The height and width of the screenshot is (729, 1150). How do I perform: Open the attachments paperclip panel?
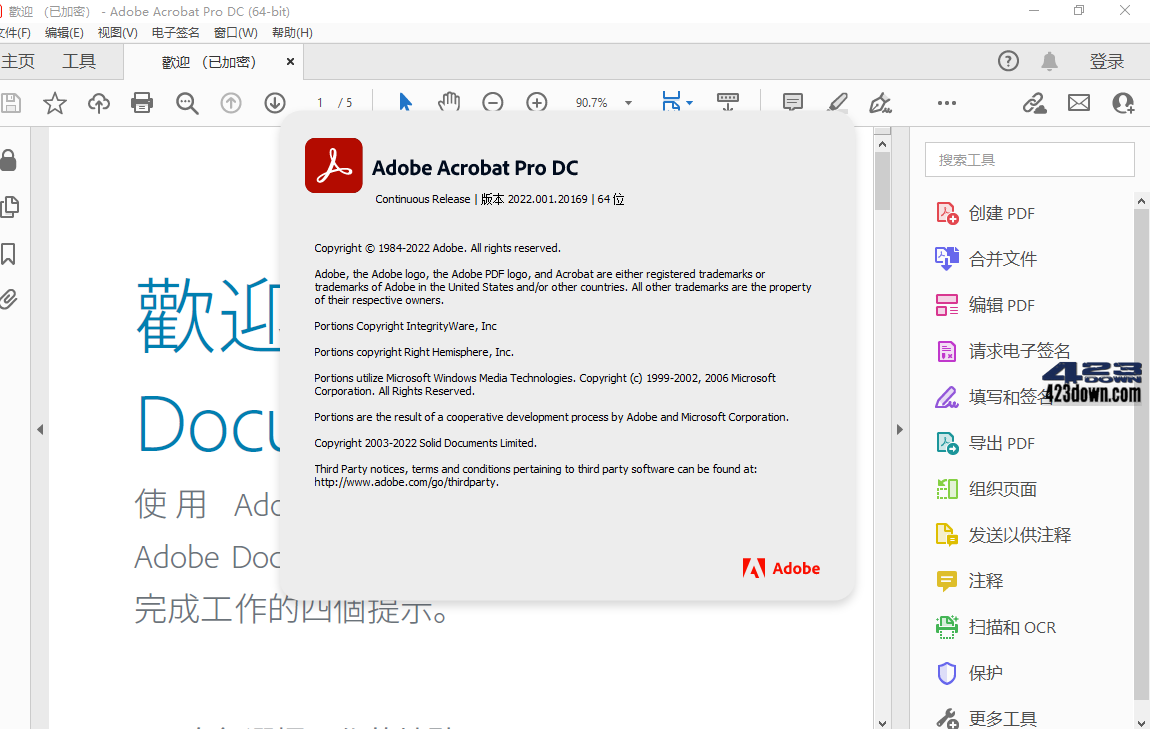(x=8, y=298)
